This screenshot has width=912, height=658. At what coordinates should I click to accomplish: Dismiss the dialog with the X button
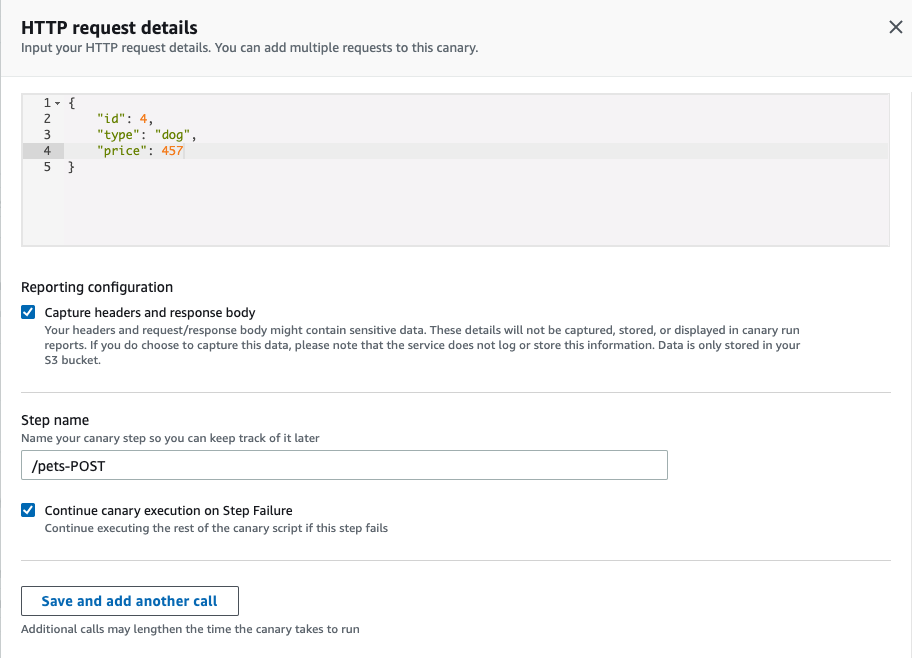(895, 27)
